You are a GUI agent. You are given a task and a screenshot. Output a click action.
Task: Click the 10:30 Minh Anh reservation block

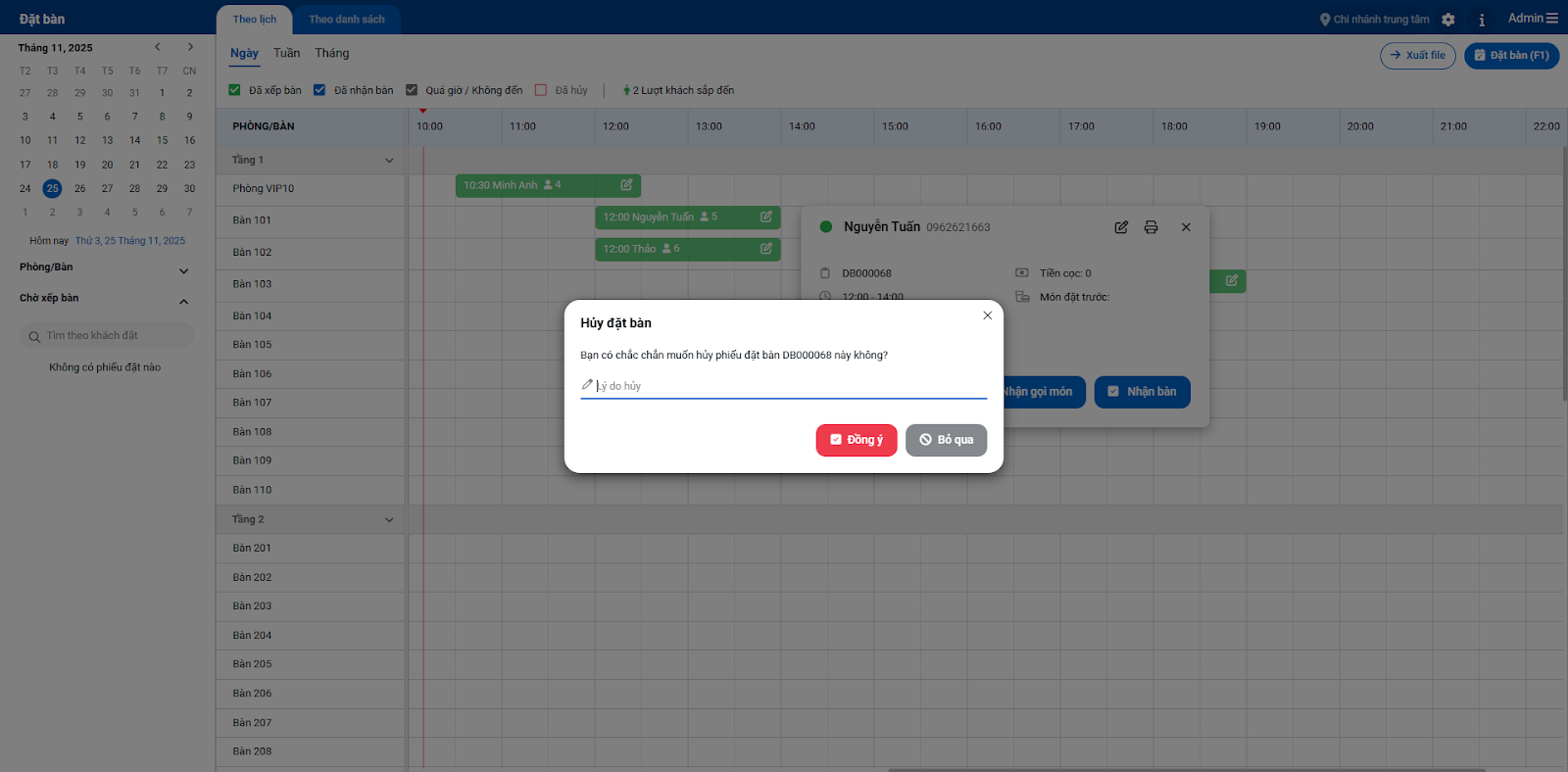[x=548, y=185]
